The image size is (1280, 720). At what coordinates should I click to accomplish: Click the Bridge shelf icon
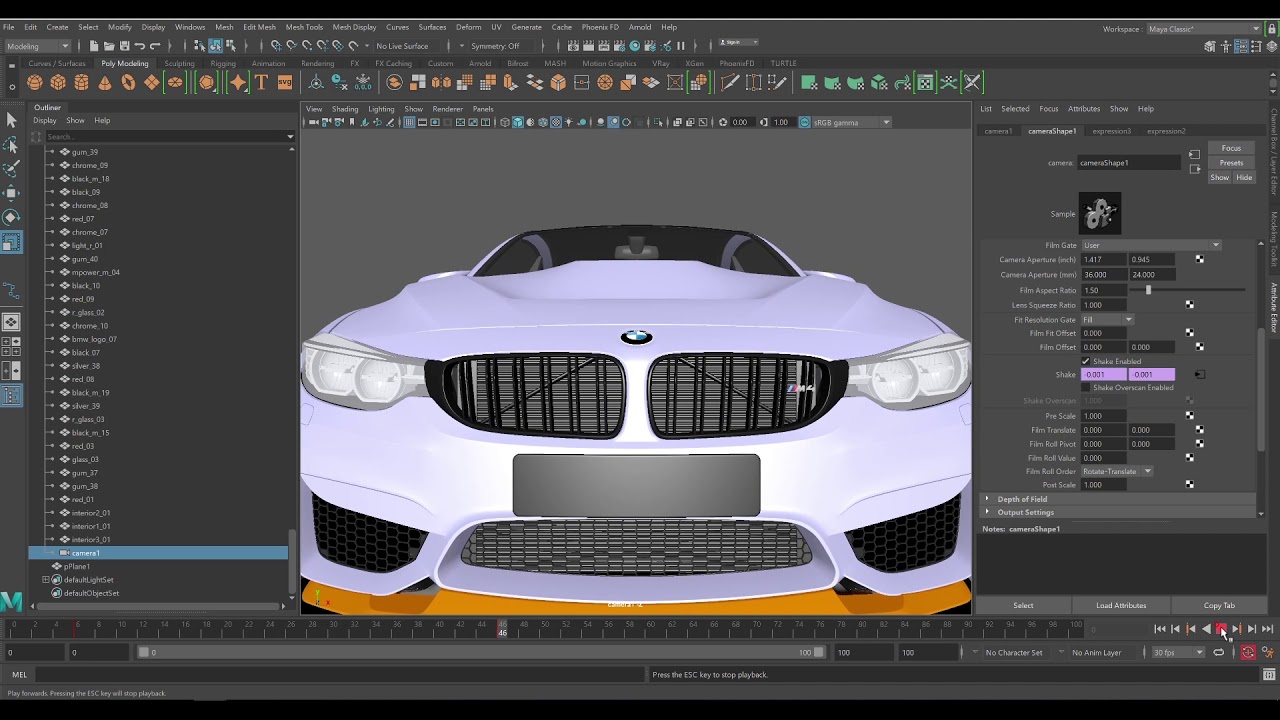(x=535, y=83)
